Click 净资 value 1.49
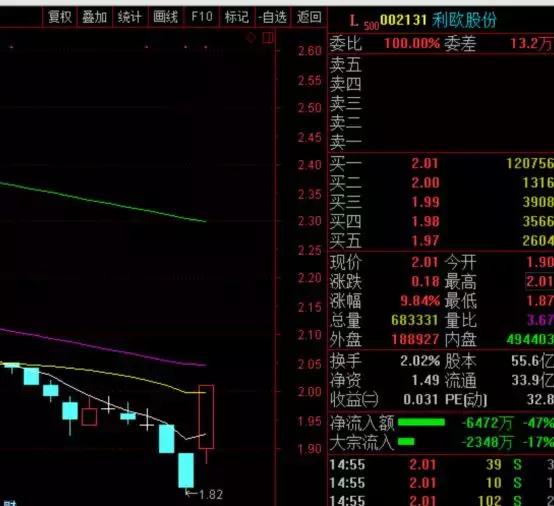Image resolution: width=554 pixels, height=506 pixels. (x=425, y=381)
